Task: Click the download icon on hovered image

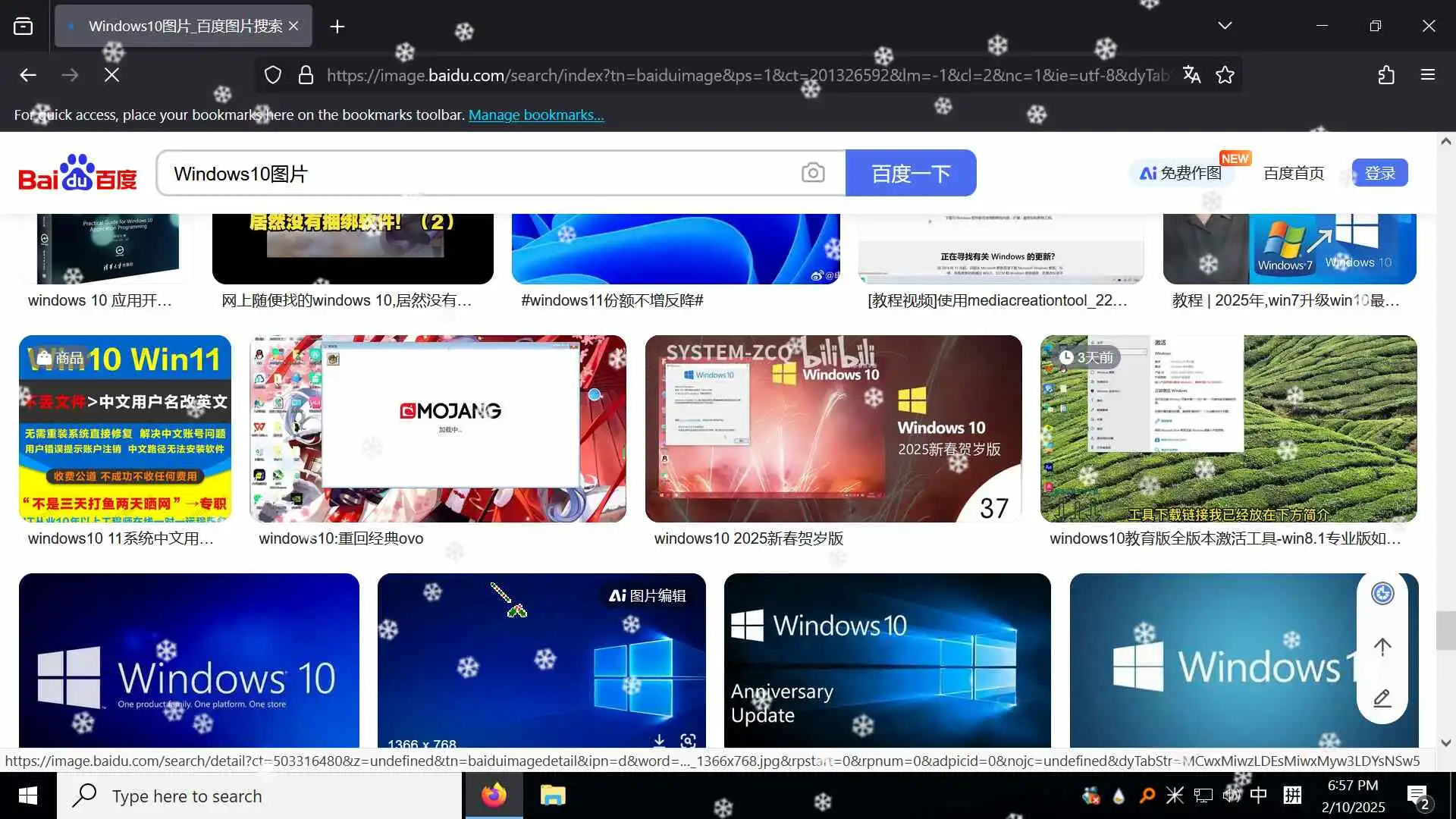Action: (659, 740)
